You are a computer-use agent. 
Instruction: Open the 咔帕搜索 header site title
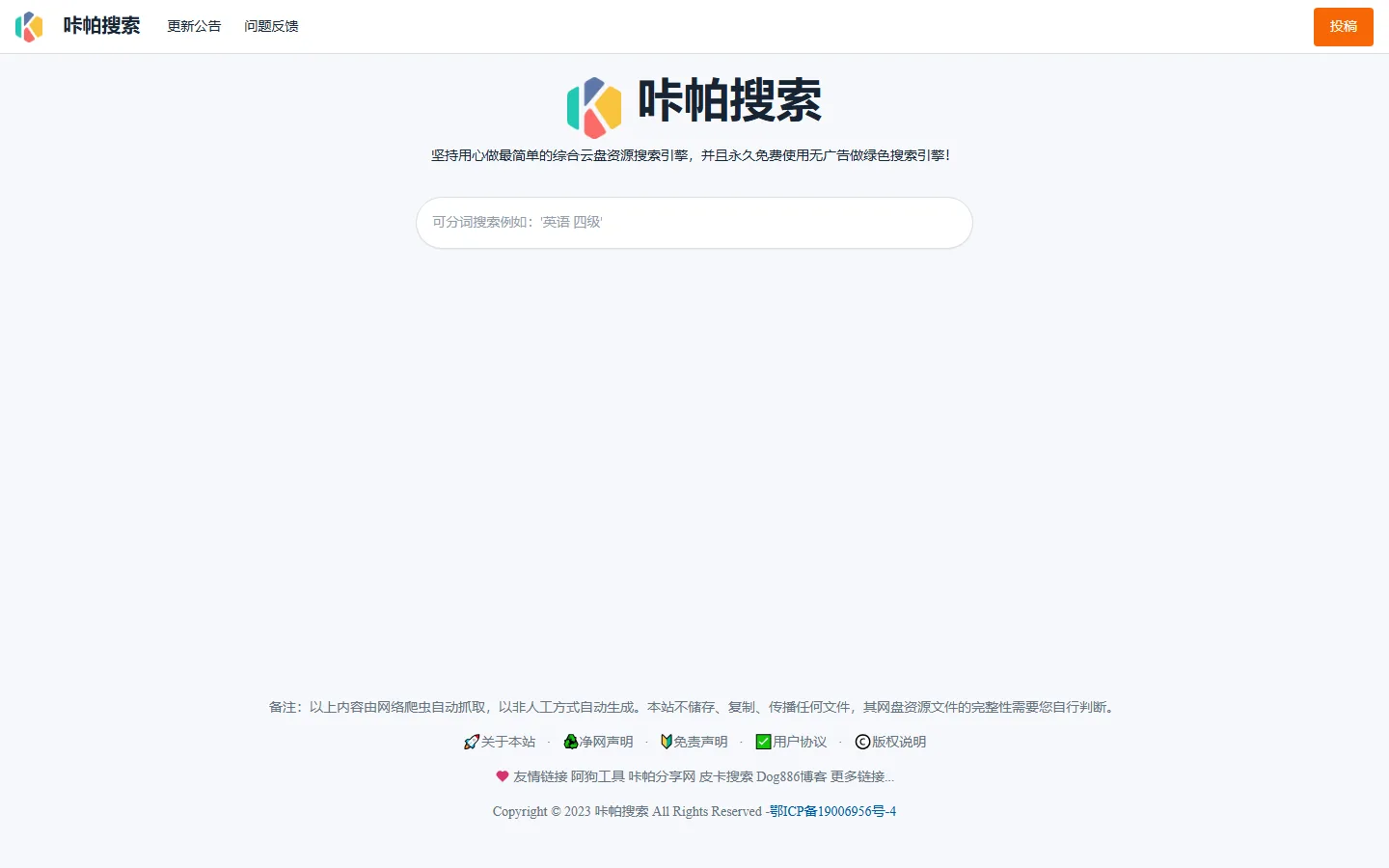click(x=101, y=26)
